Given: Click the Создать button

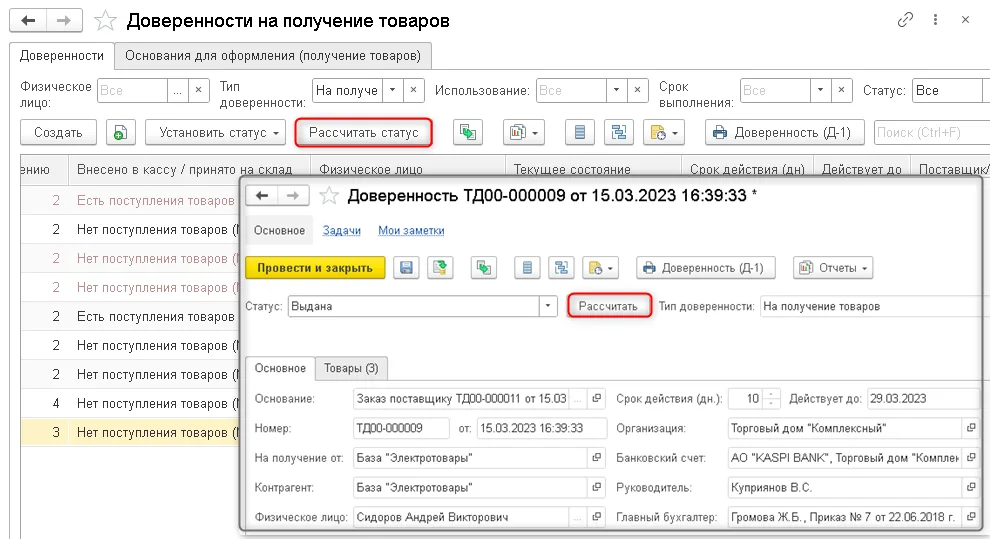Looking at the screenshot, I should [58, 133].
